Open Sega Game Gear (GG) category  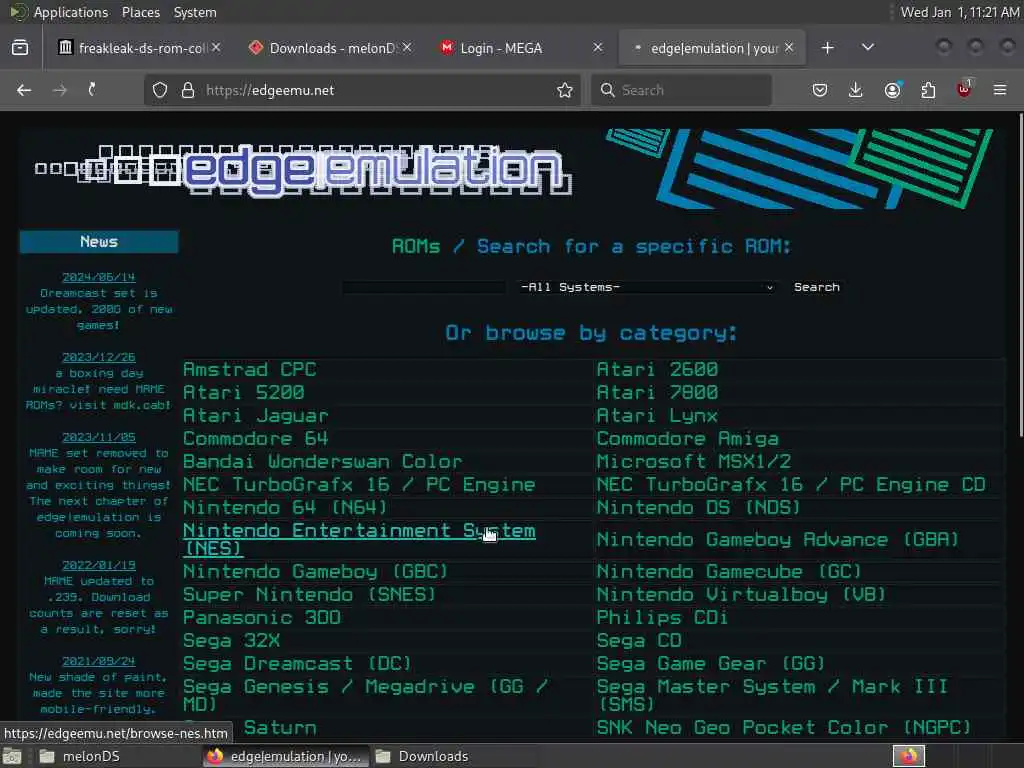coord(711,664)
